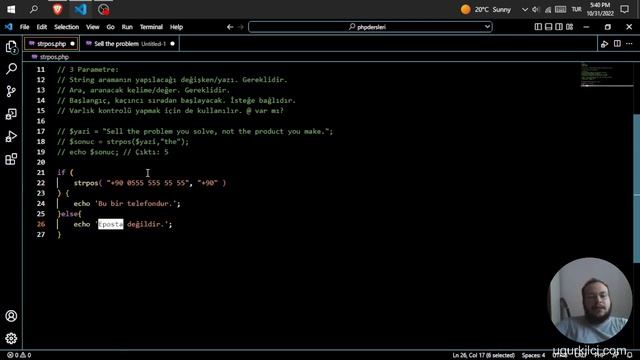This screenshot has height=360, width=640.
Task: Open the Customize Layout icon
Action: [x=570, y=27]
